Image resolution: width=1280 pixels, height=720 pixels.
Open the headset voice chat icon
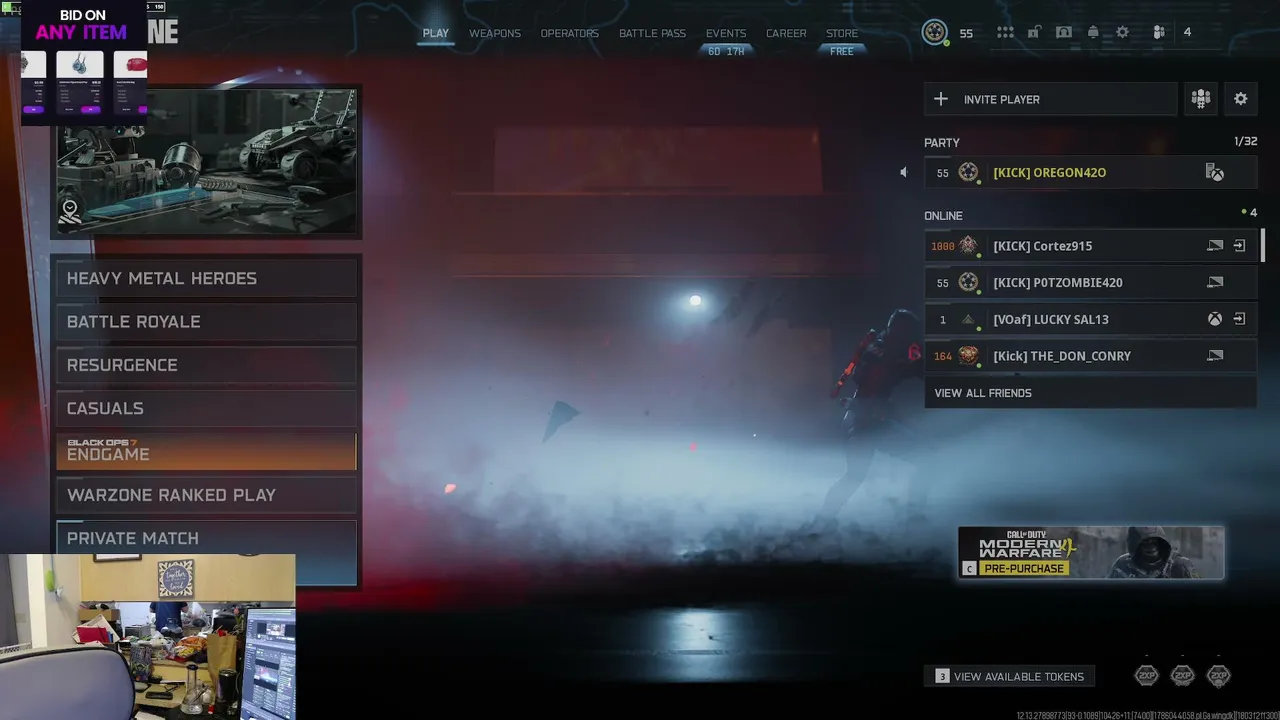[x=1064, y=33]
